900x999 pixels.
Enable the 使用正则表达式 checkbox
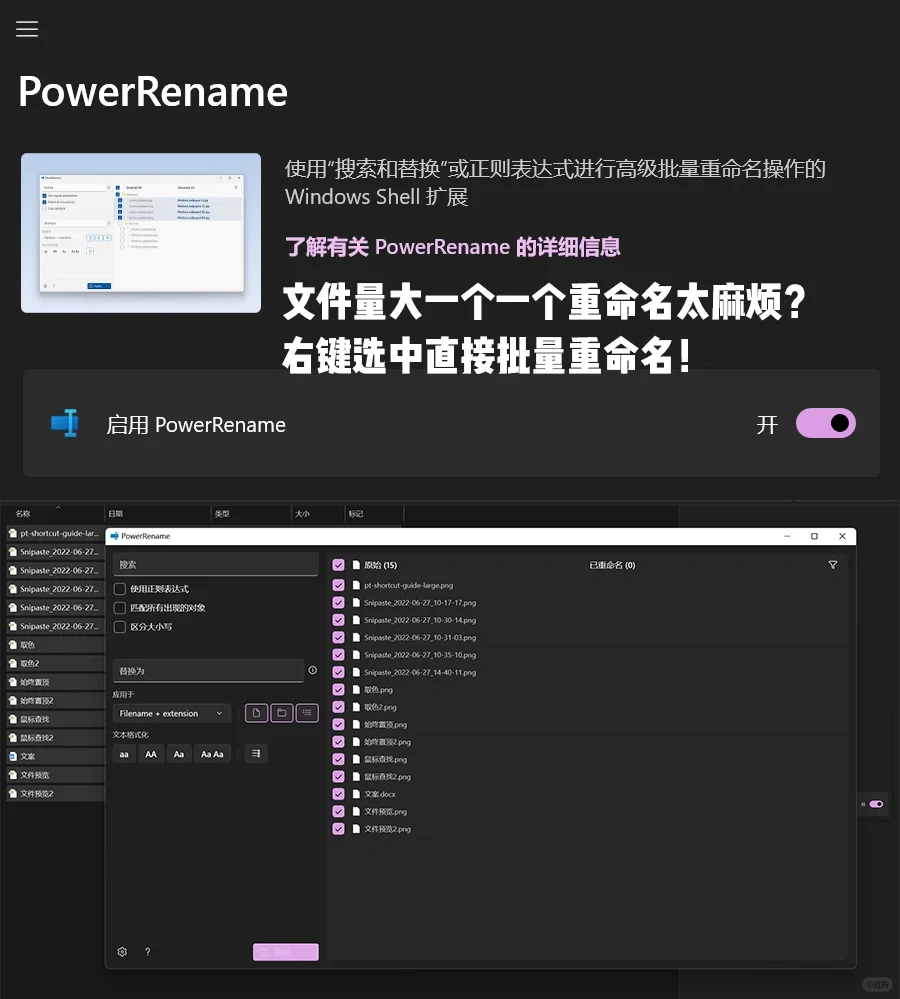point(120,589)
